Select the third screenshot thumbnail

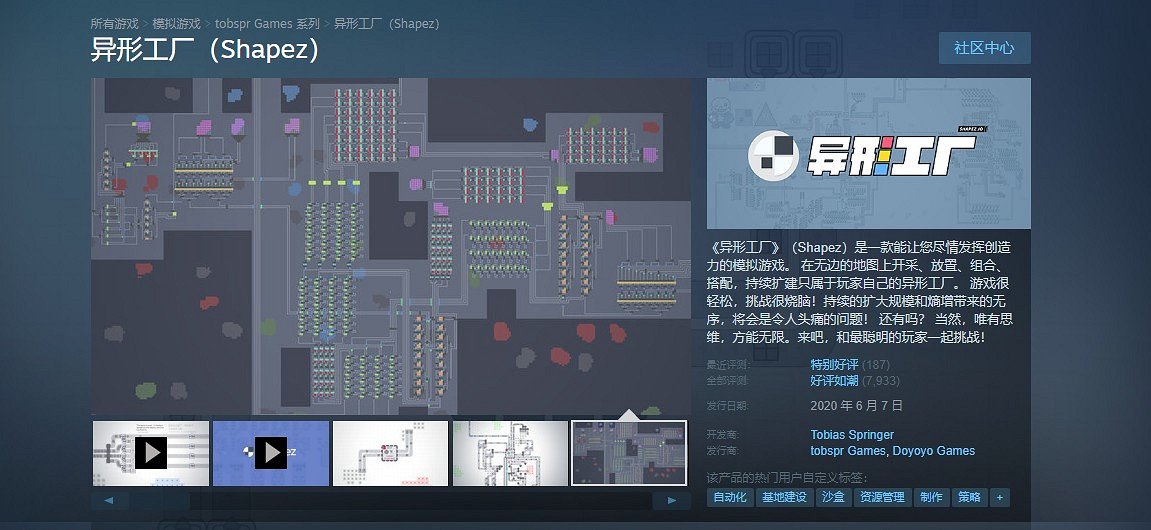[x=390, y=453]
